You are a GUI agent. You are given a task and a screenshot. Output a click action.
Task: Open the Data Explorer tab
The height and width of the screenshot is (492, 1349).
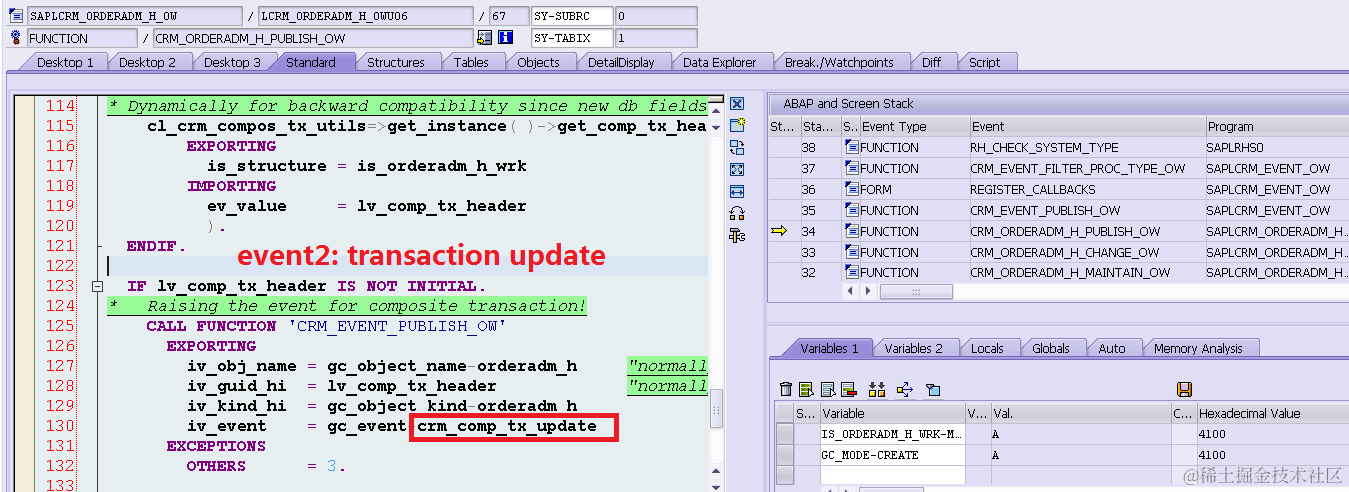click(720, 62)
